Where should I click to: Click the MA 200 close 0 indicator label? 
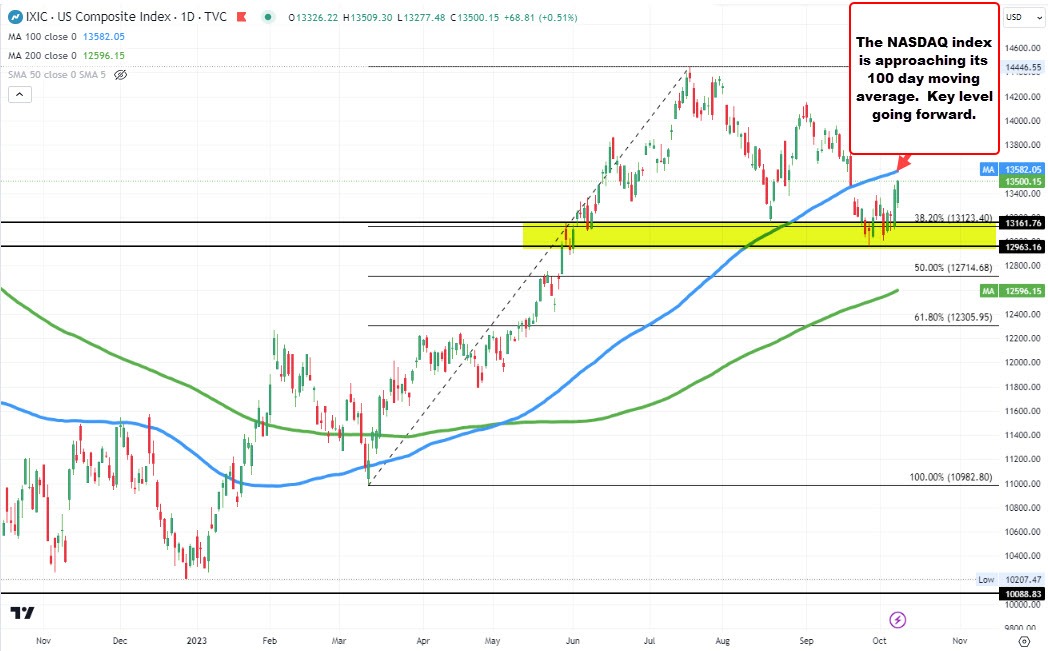pyautogui.click(x=43, y=55)
